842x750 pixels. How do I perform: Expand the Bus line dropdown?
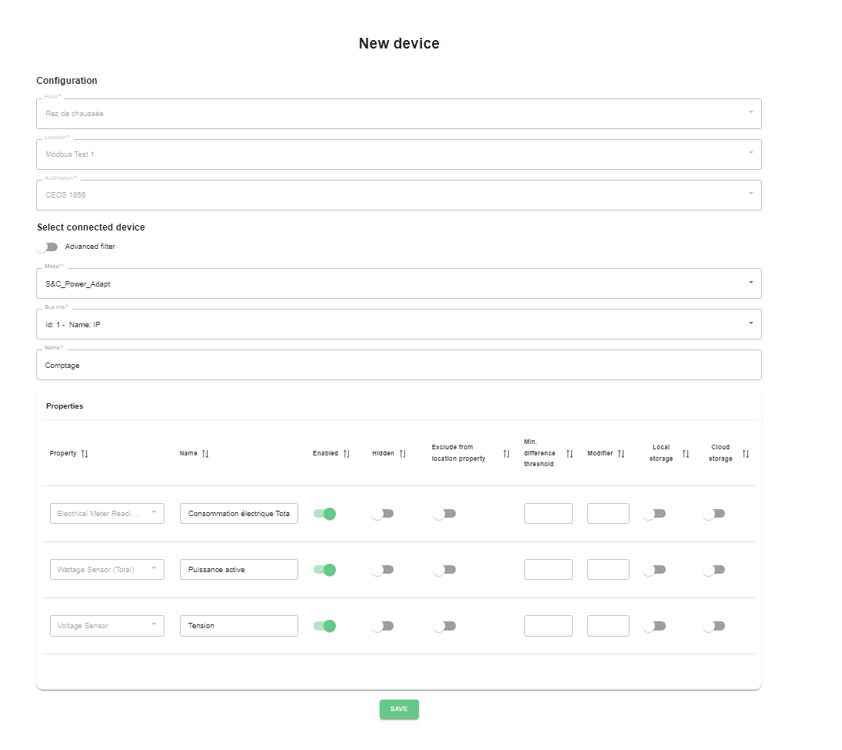[x=398, y=324]
